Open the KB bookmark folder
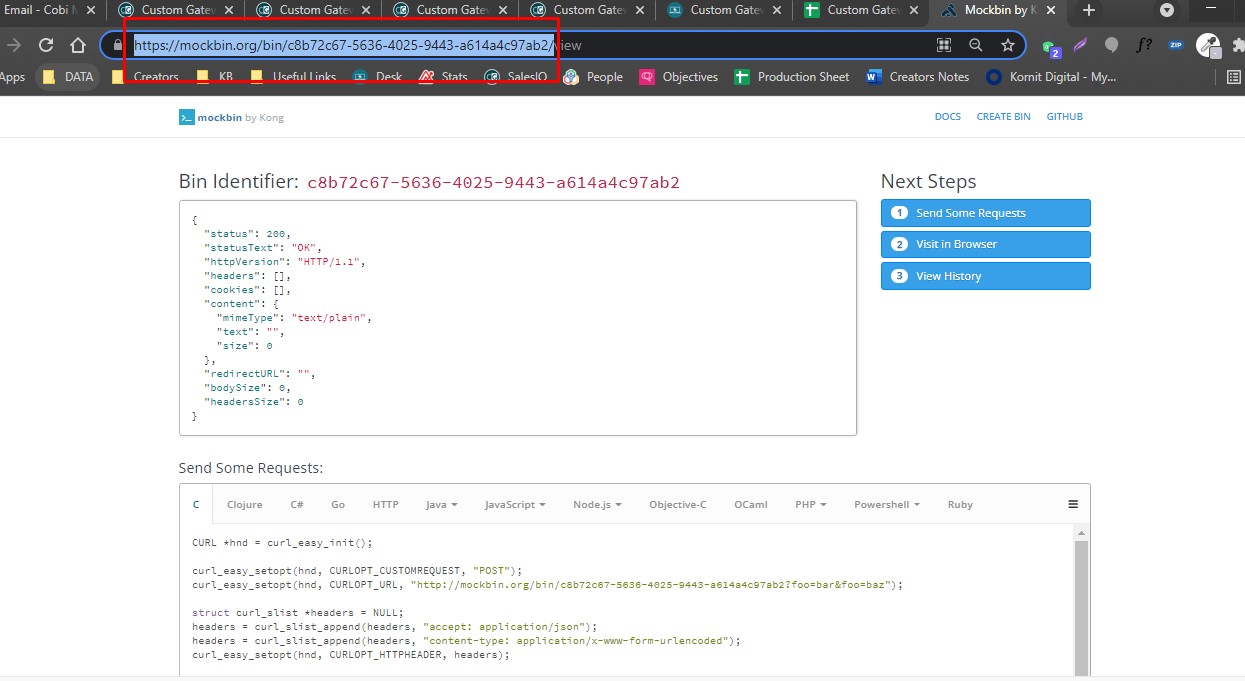The height and width of the screenshot is (681, 1245). click(x=214, y=77)
